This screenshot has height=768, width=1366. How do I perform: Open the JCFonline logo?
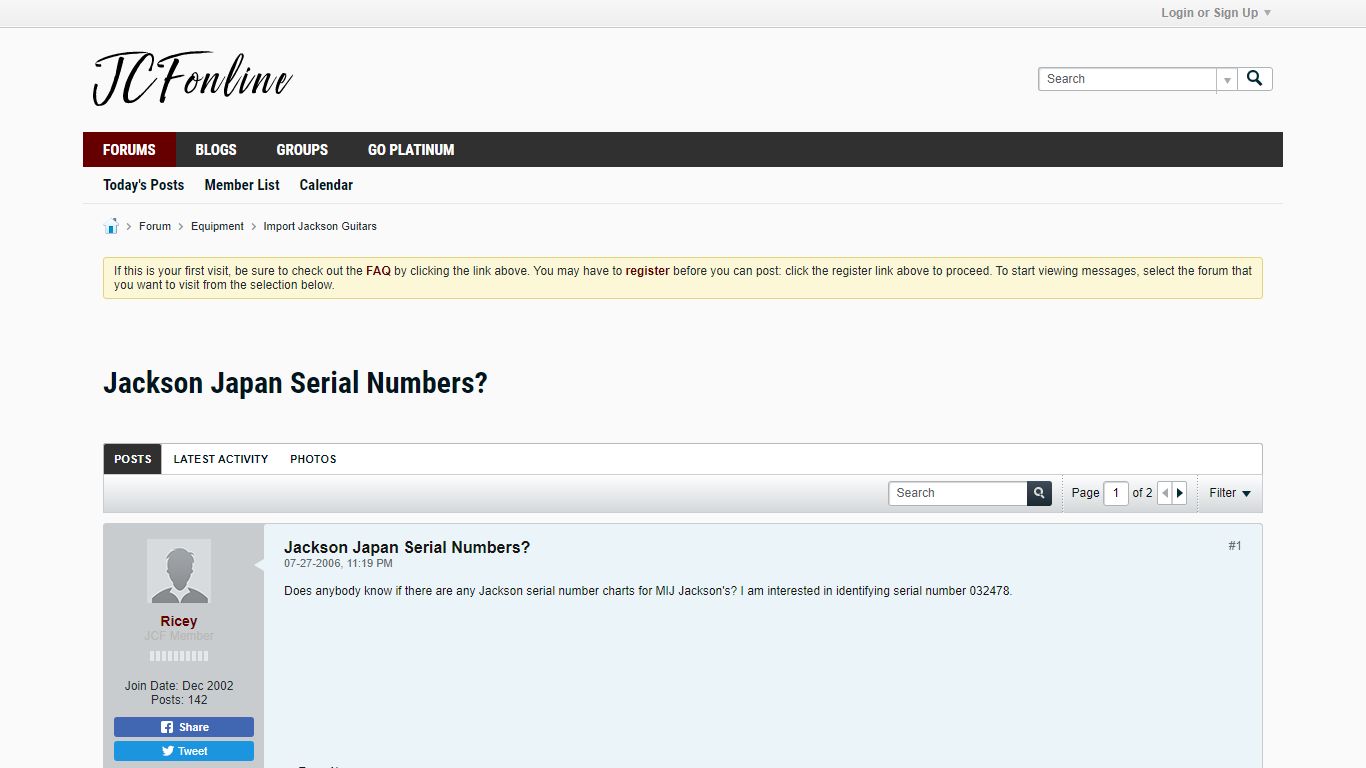[193, 79]
